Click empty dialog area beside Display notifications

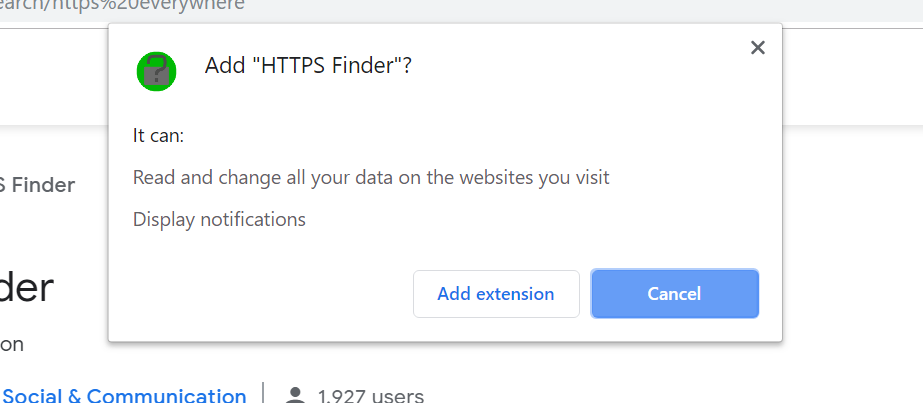tap(530, 219)
